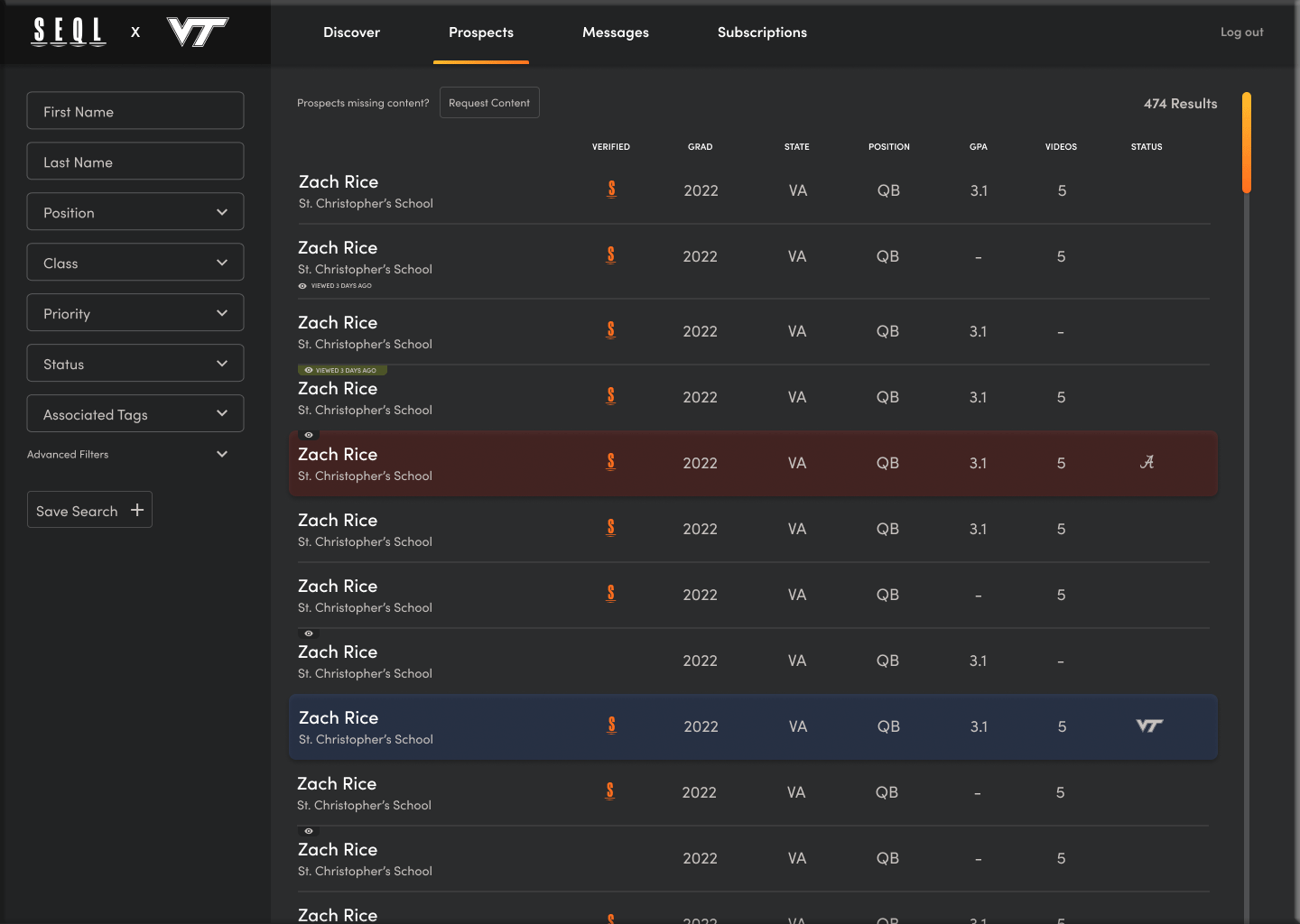This screenshot has height=924, width=1300.
Task: Click the verified S icon on the first Zach Rice row
Action: pyautogui.click(x=611, y=189)
